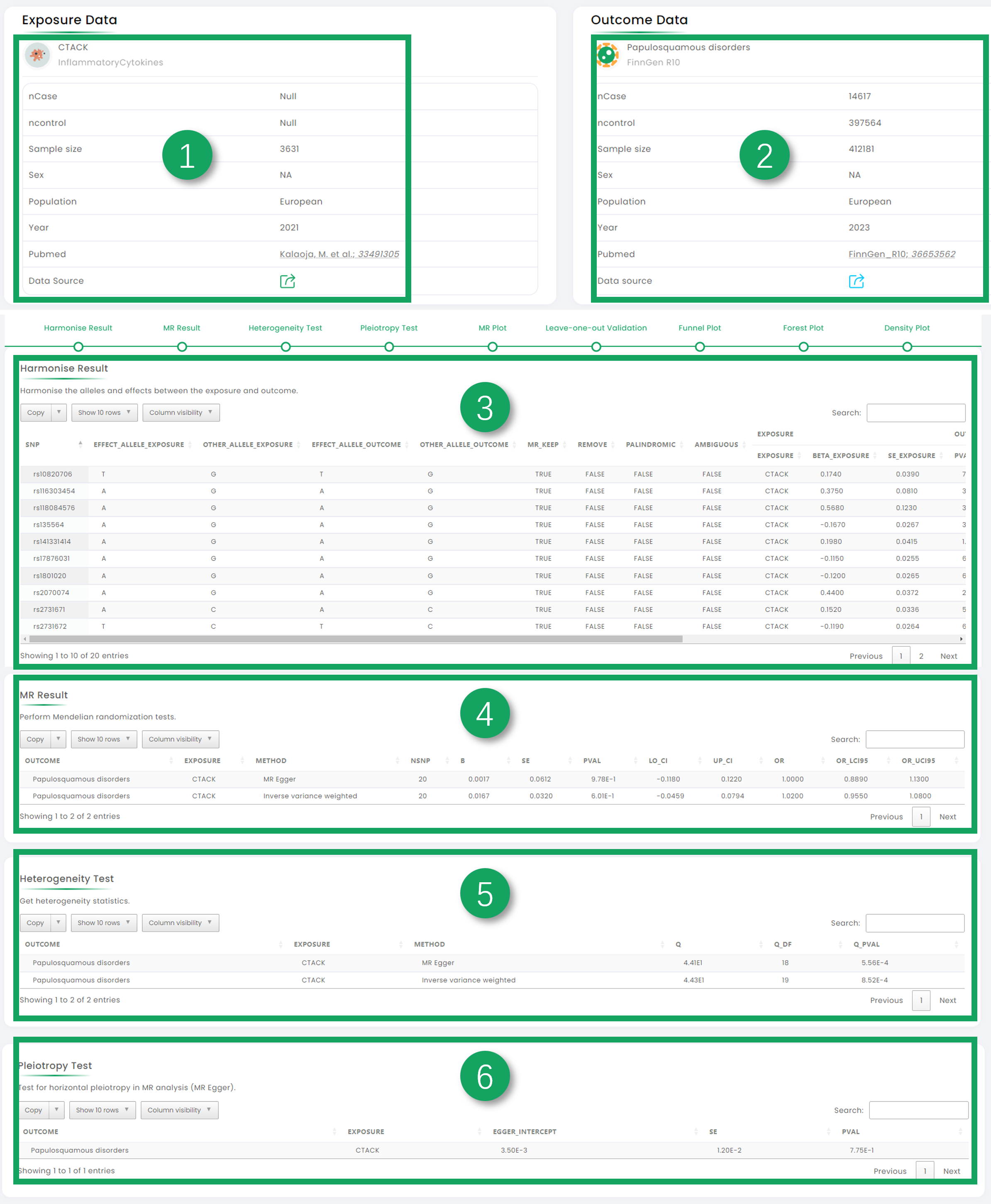
Task: Click the Density Plot step circle marker
Action: 907,347
